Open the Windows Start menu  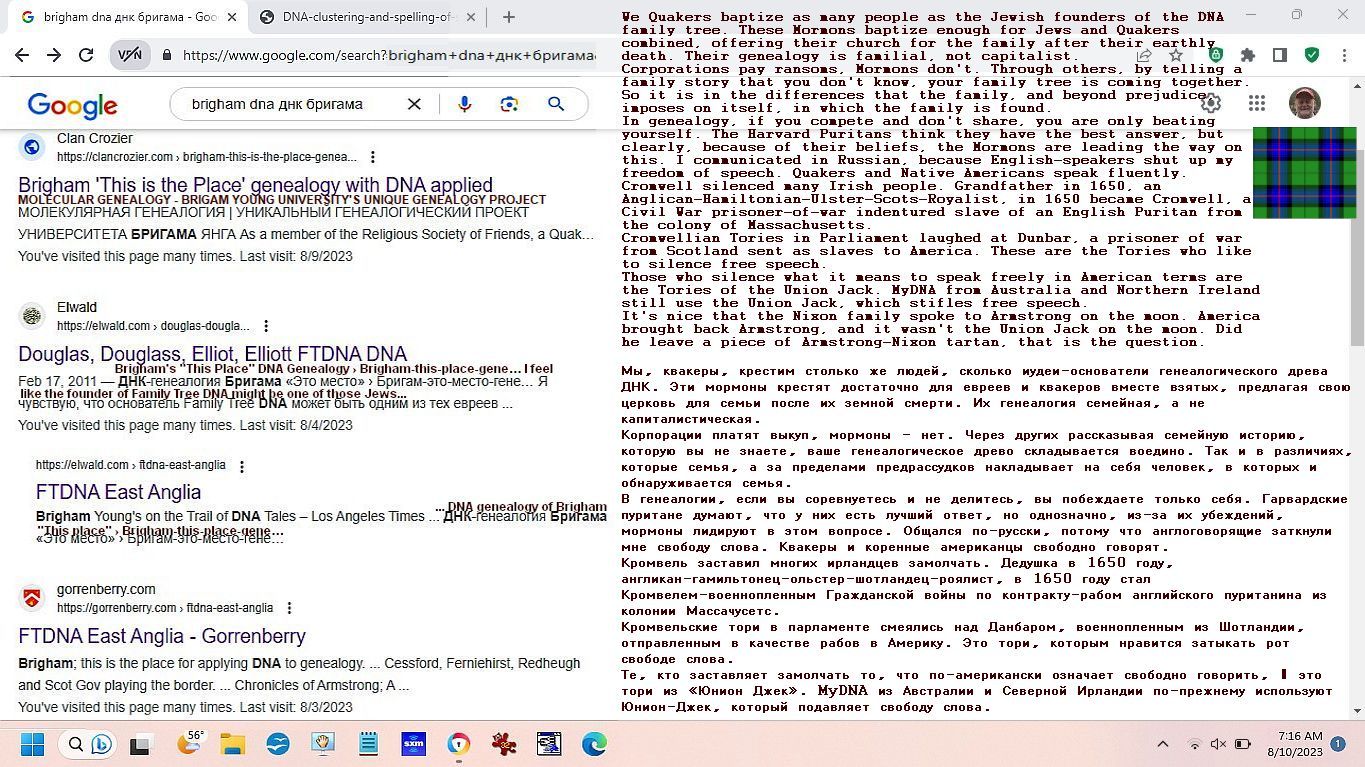(x=32, y=744)
